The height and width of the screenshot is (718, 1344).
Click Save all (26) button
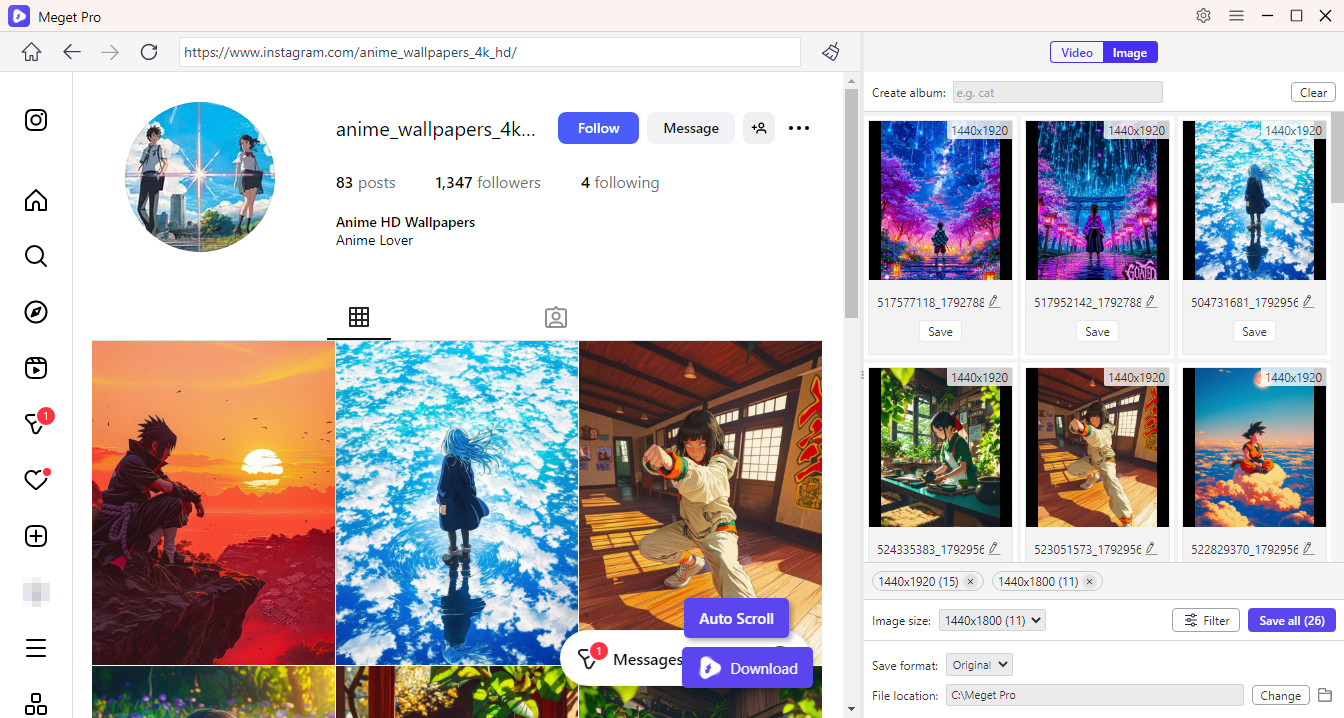1291,621
